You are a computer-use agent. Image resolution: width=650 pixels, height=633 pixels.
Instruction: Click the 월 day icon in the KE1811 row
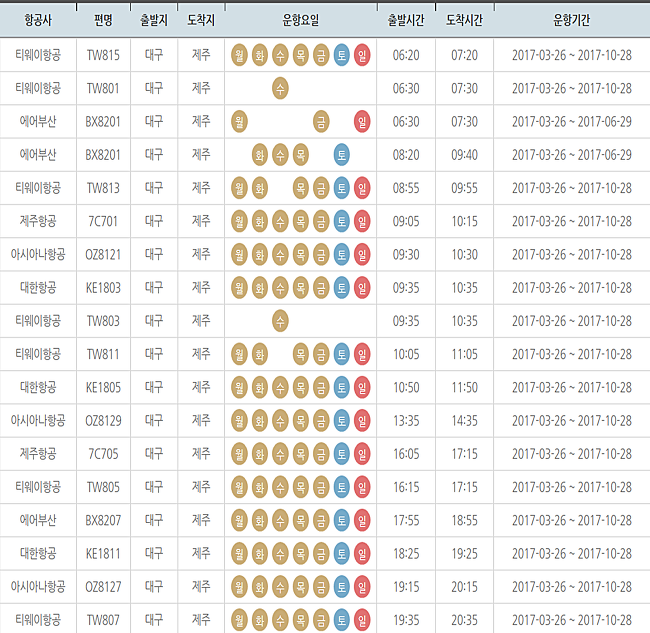pyautogui.click(x=239, y=554)
